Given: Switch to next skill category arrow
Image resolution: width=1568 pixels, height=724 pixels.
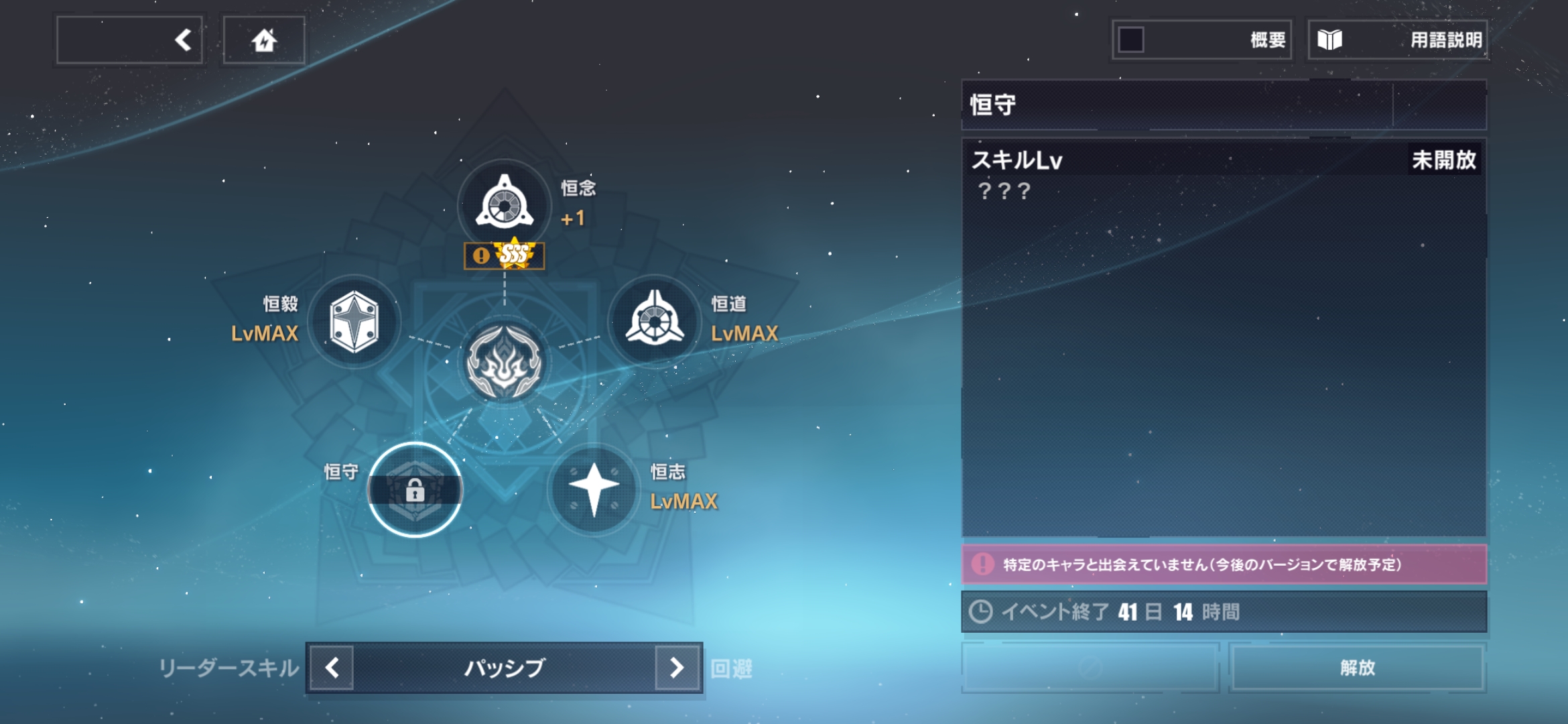Looking at the screenshot, I should [x=677, y=667].
